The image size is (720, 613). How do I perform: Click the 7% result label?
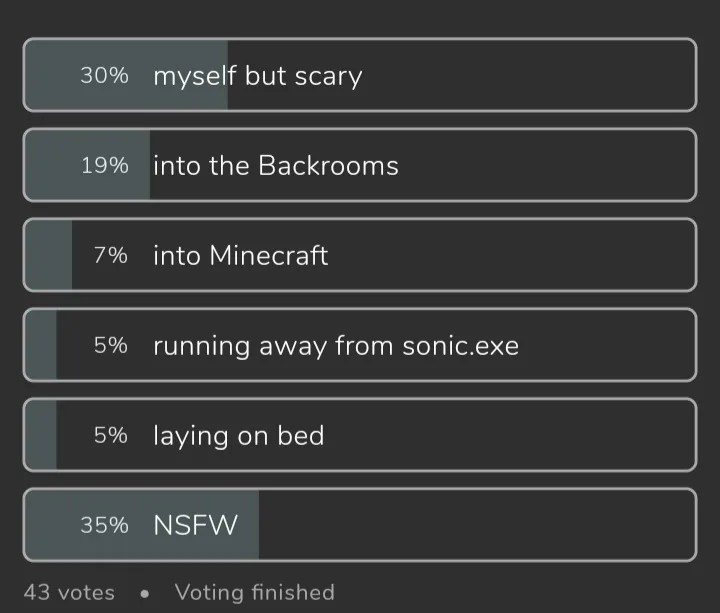[111, 255]
